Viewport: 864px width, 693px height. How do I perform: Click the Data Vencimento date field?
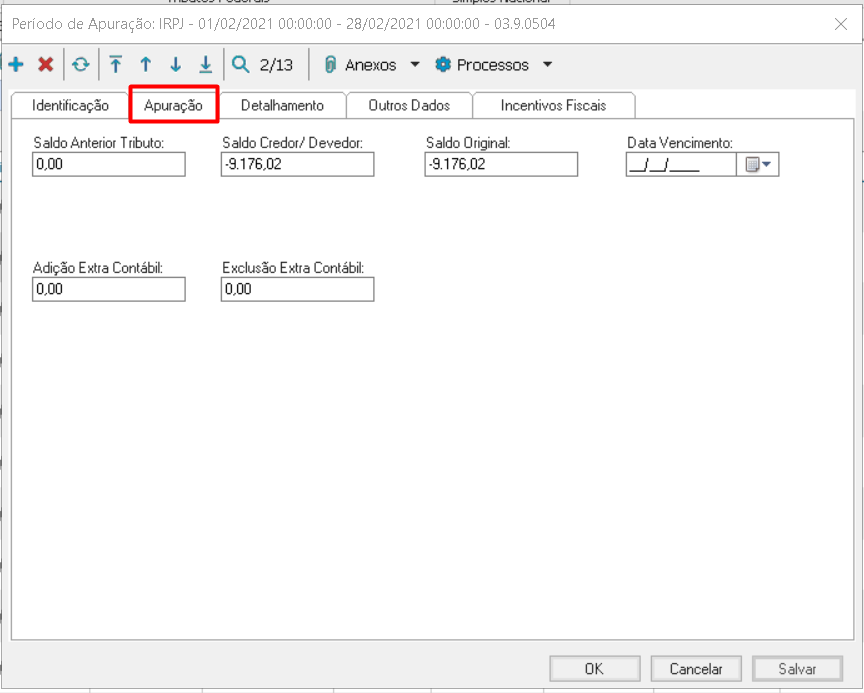pyautogui.click(x=682, y=164)
